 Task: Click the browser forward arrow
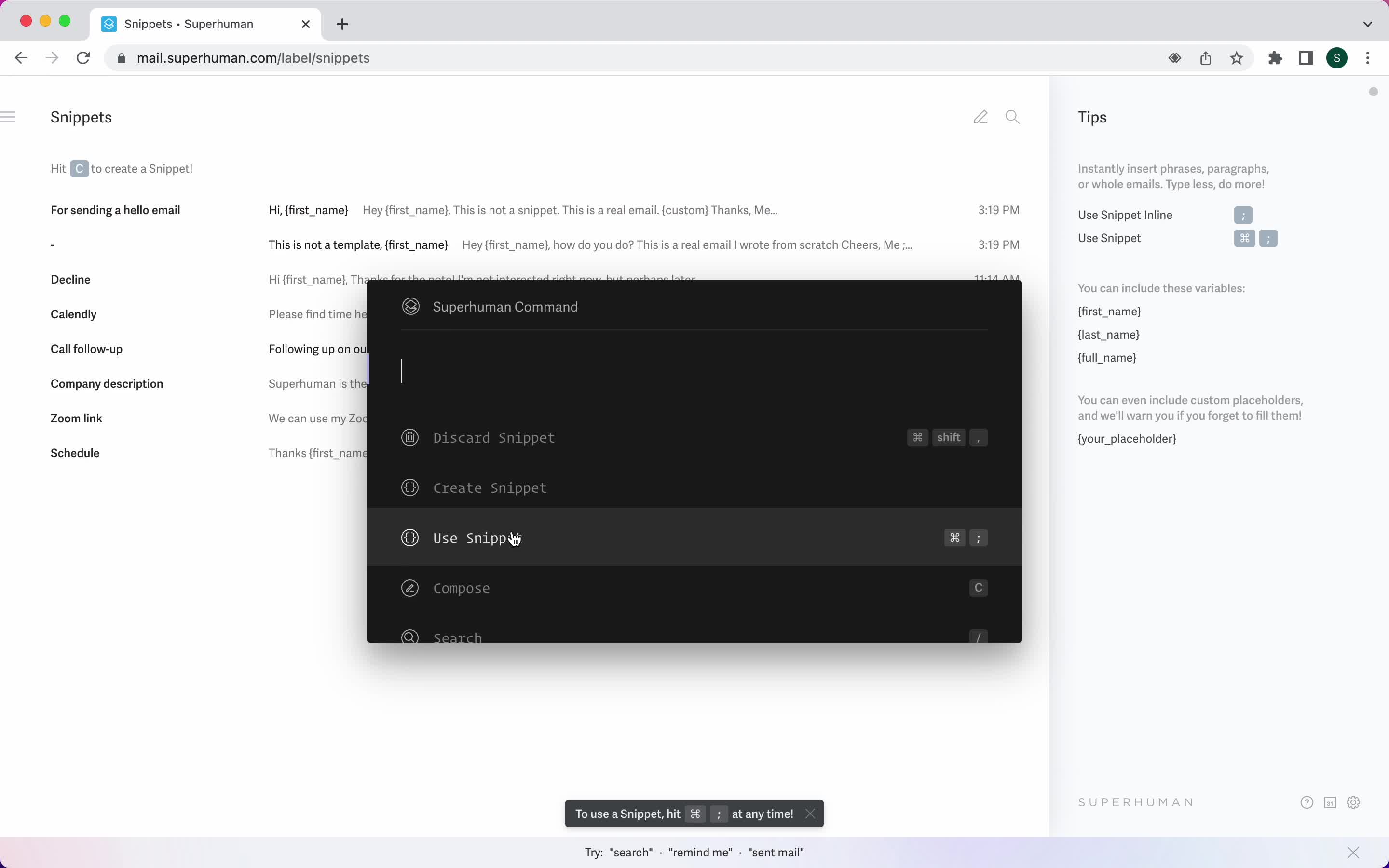coord(52,58)
